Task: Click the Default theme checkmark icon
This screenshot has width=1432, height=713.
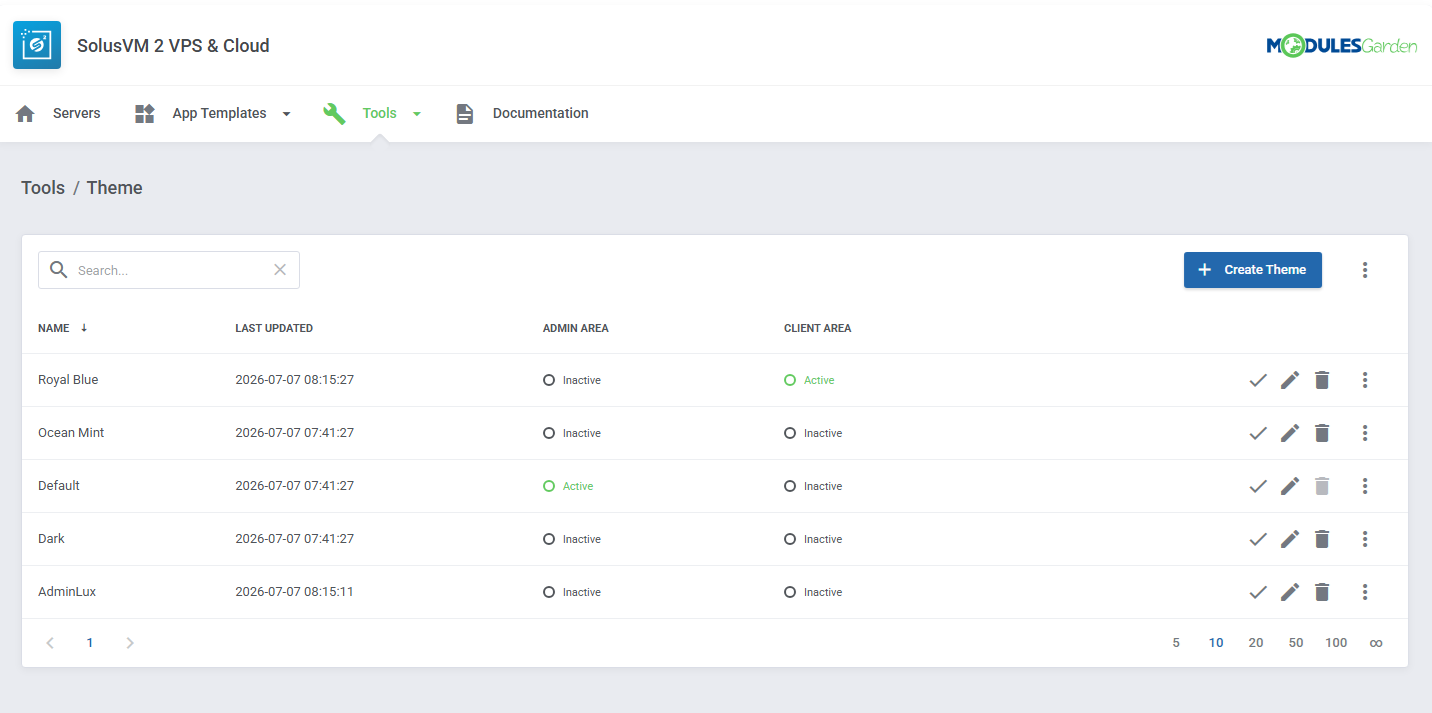Action: coord(1258,486)
